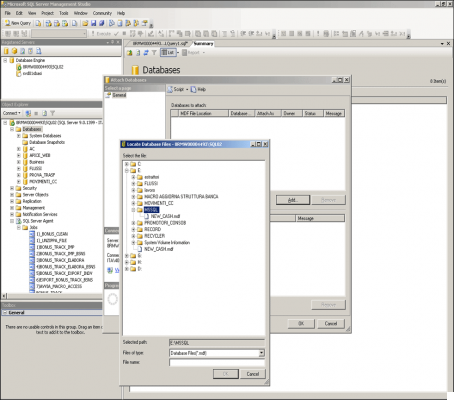Select the Replication folder
Screen dimensions: 454x400
click(32, 201)
